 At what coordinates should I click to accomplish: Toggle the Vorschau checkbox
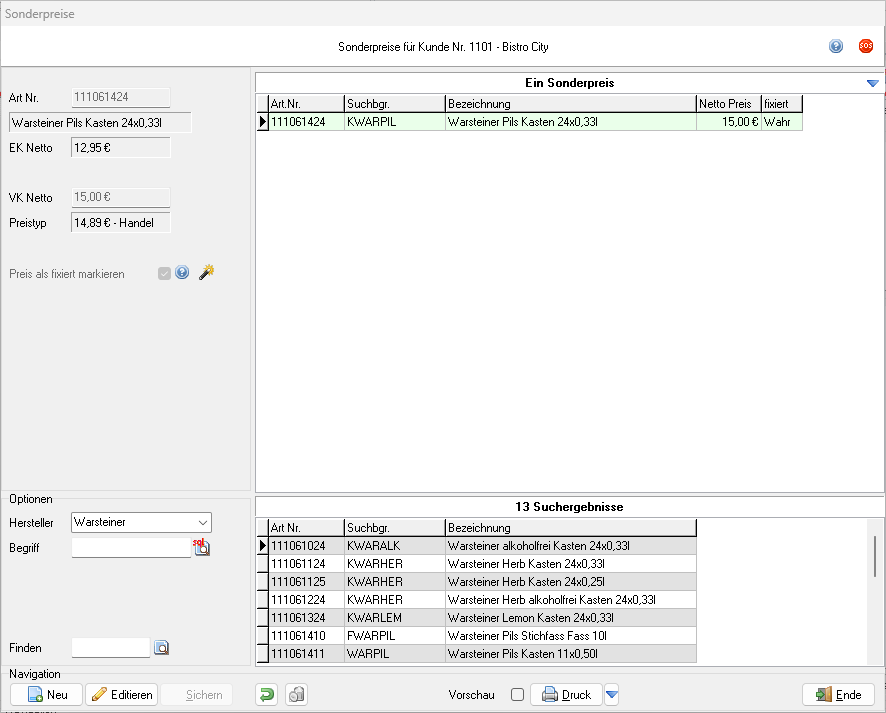tap(517, 695)
